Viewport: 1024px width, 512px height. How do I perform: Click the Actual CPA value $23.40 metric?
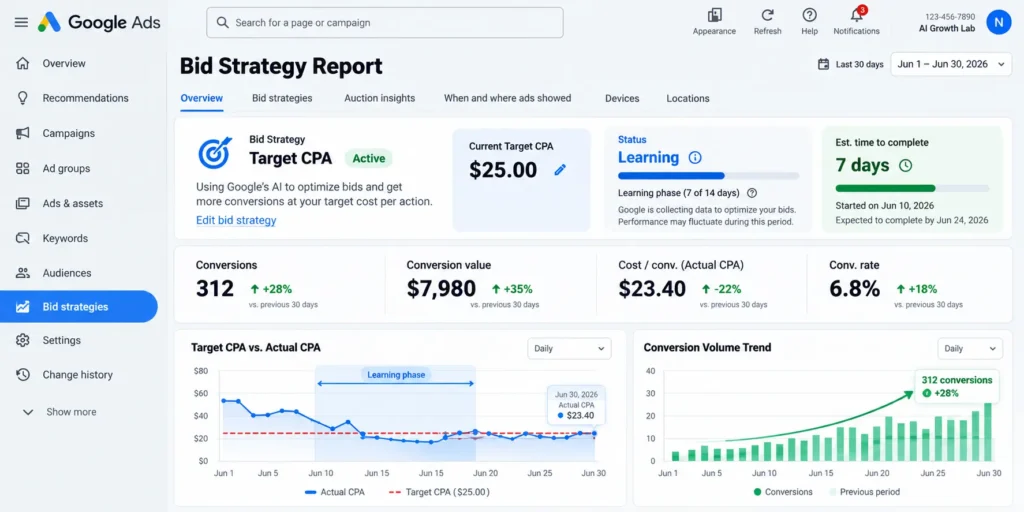(x=652, y=288)
